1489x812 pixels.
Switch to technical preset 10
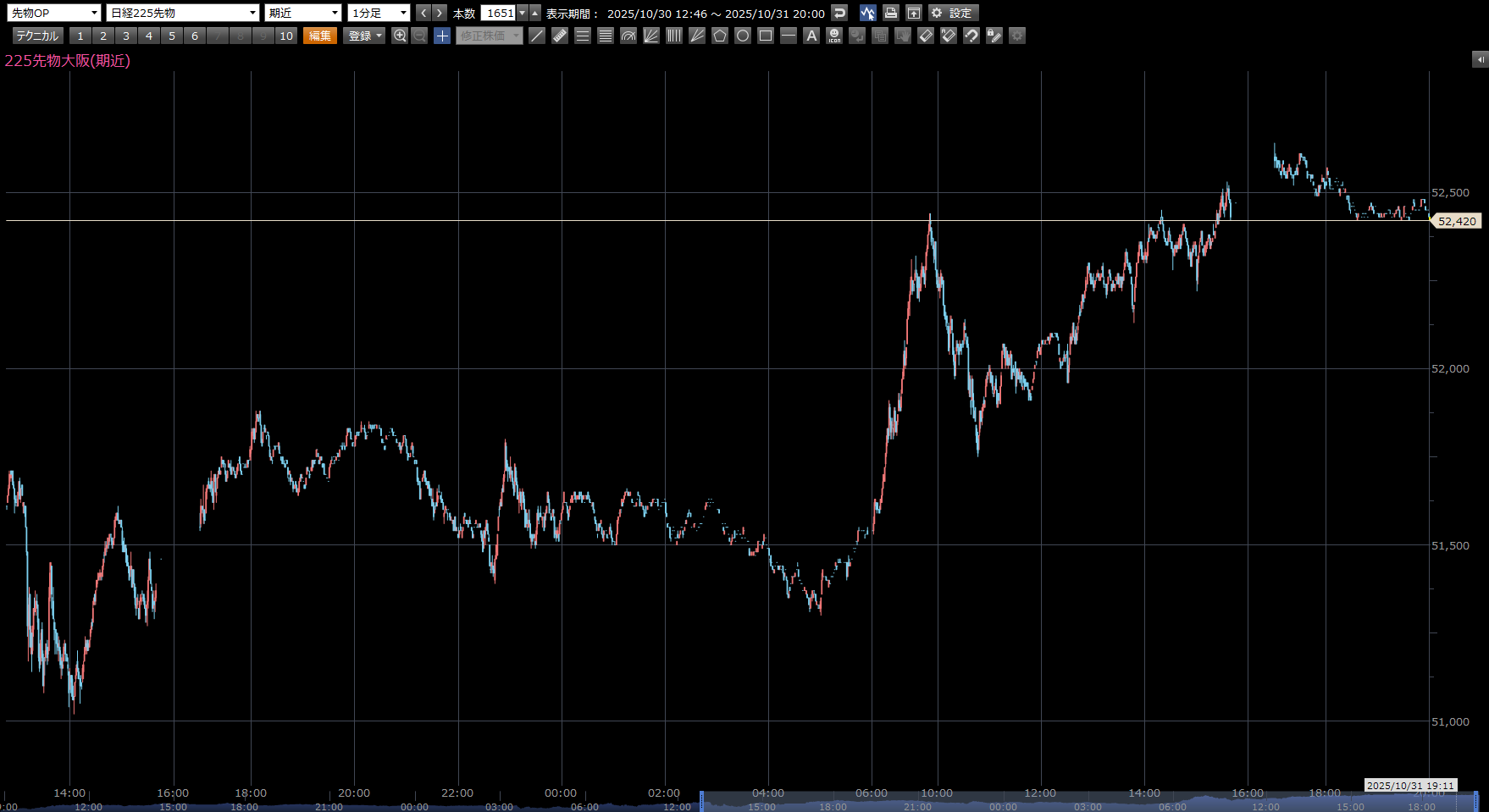[x=286, y=36]
